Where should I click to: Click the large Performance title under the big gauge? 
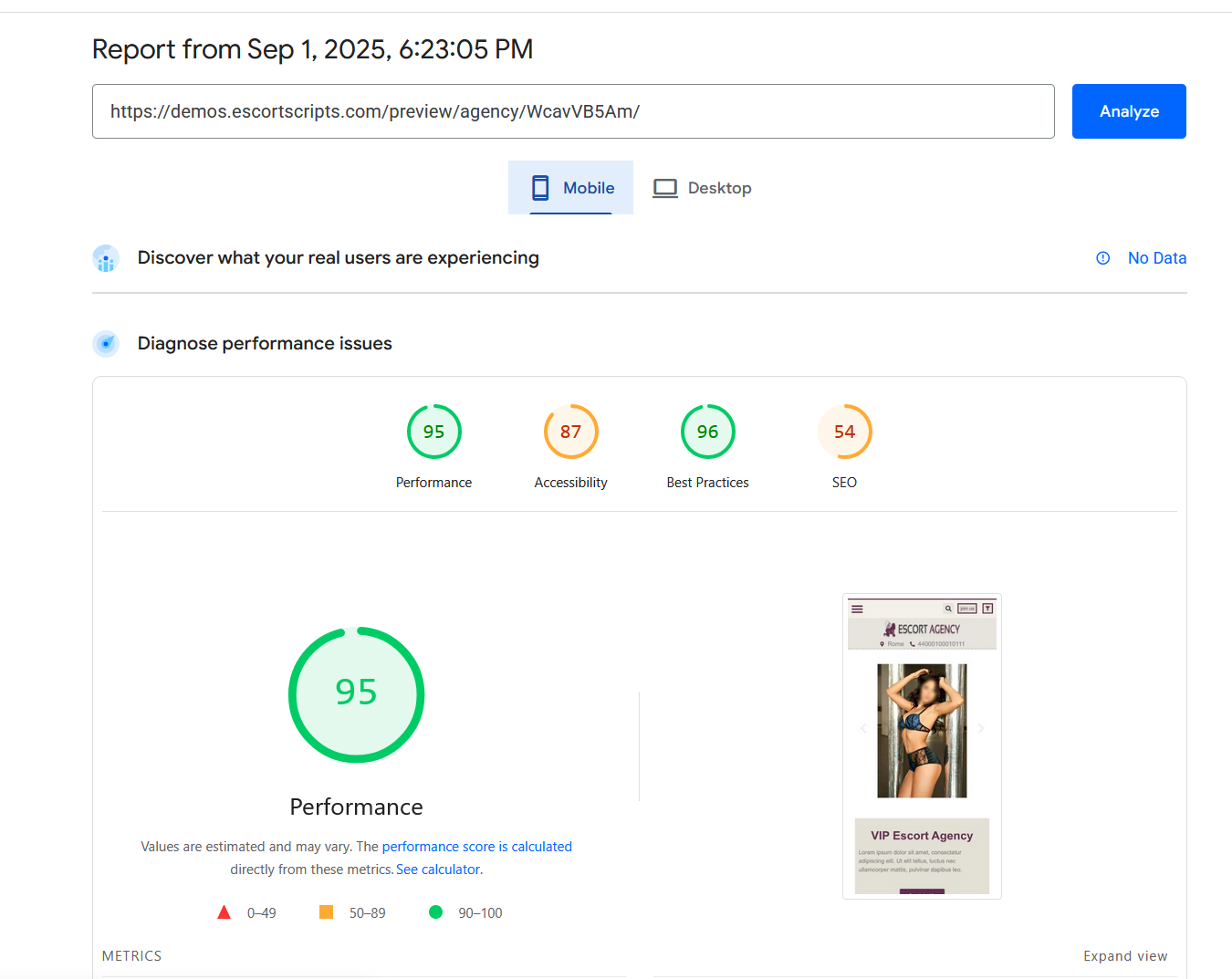click(x=357, y=807)
